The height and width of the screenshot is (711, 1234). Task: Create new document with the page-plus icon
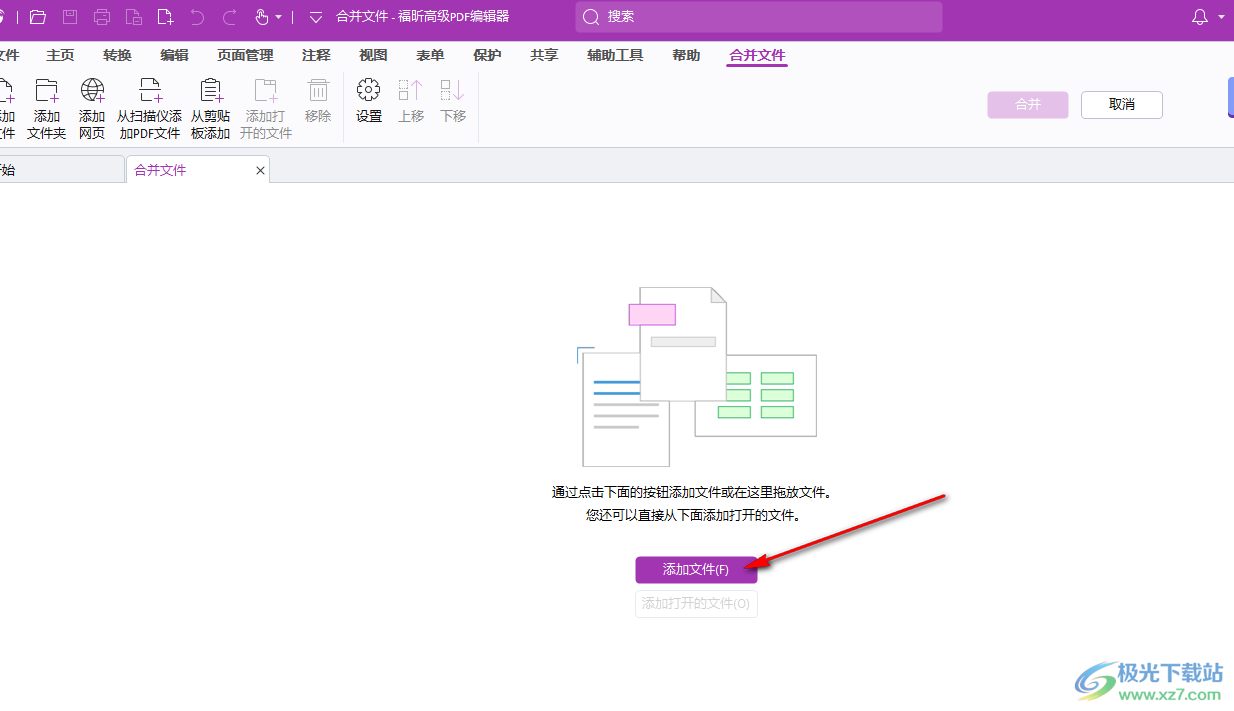166,17
